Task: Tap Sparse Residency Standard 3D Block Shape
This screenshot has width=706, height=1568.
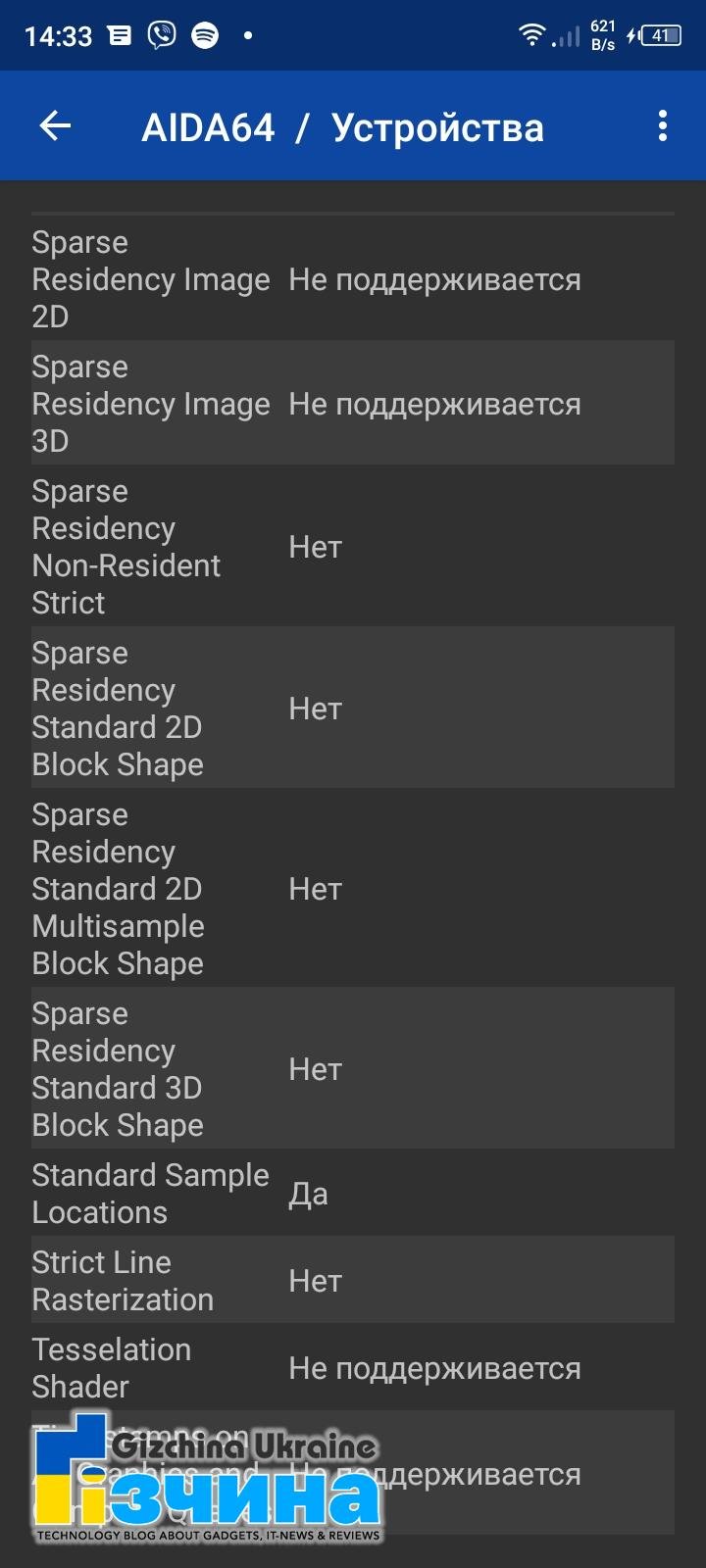Action: [353, 1068]
